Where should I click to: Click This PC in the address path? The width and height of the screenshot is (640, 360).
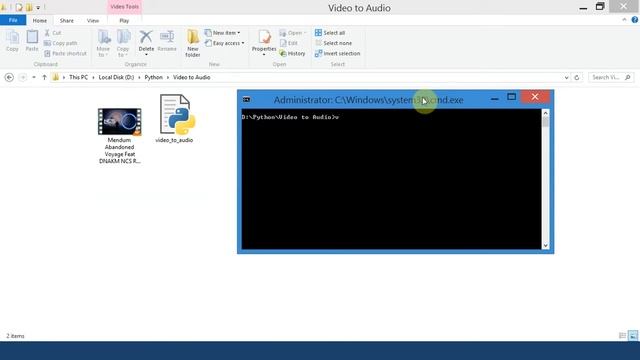tap(78, 77)
